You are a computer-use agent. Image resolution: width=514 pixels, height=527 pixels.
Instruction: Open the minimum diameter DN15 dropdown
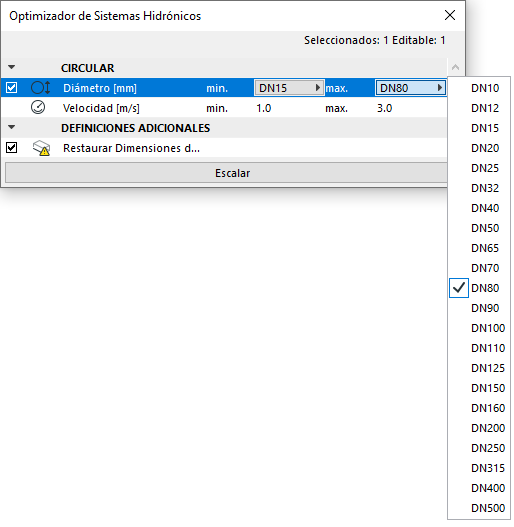pyautogui.click(x=289, y=88)
